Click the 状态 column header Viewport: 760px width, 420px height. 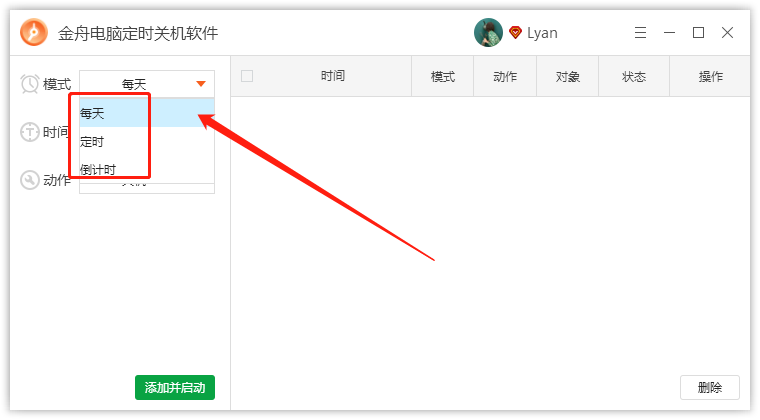pos(634,77)
